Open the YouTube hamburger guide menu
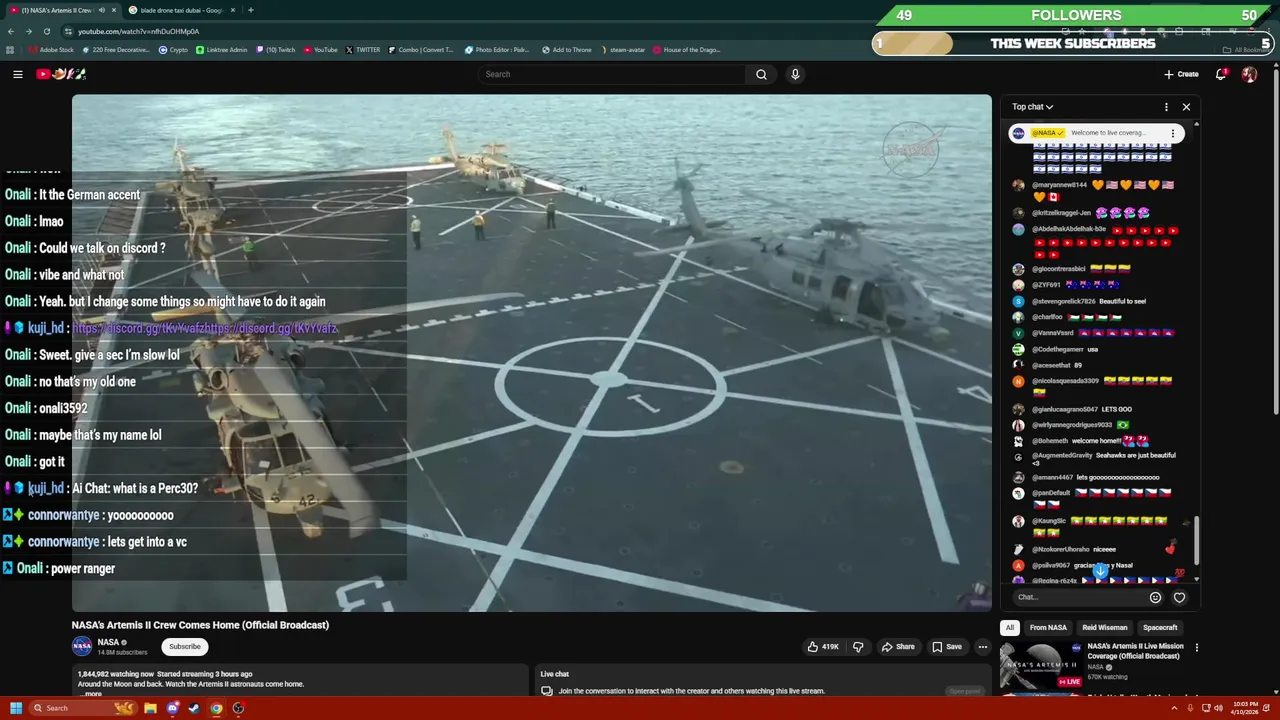Viewport: 1280px width, 720px height. (x=17, y=74)
